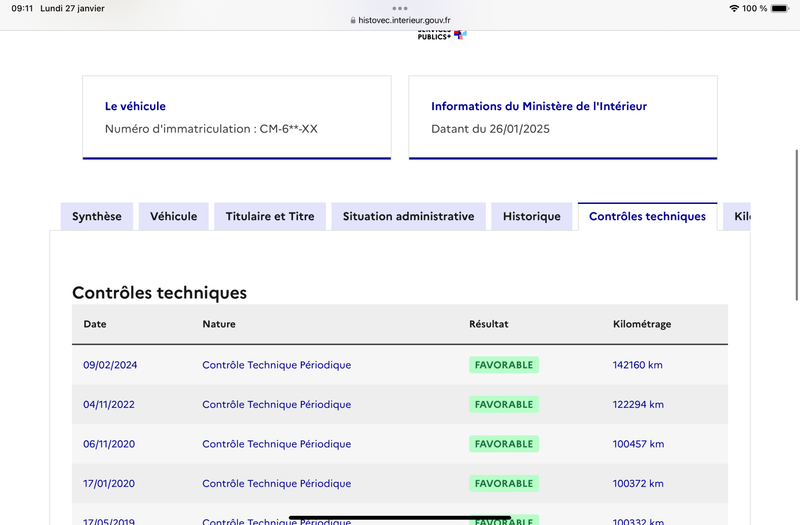Click the Le véhicule card title
800x525 pixels.
pos(135,106)
